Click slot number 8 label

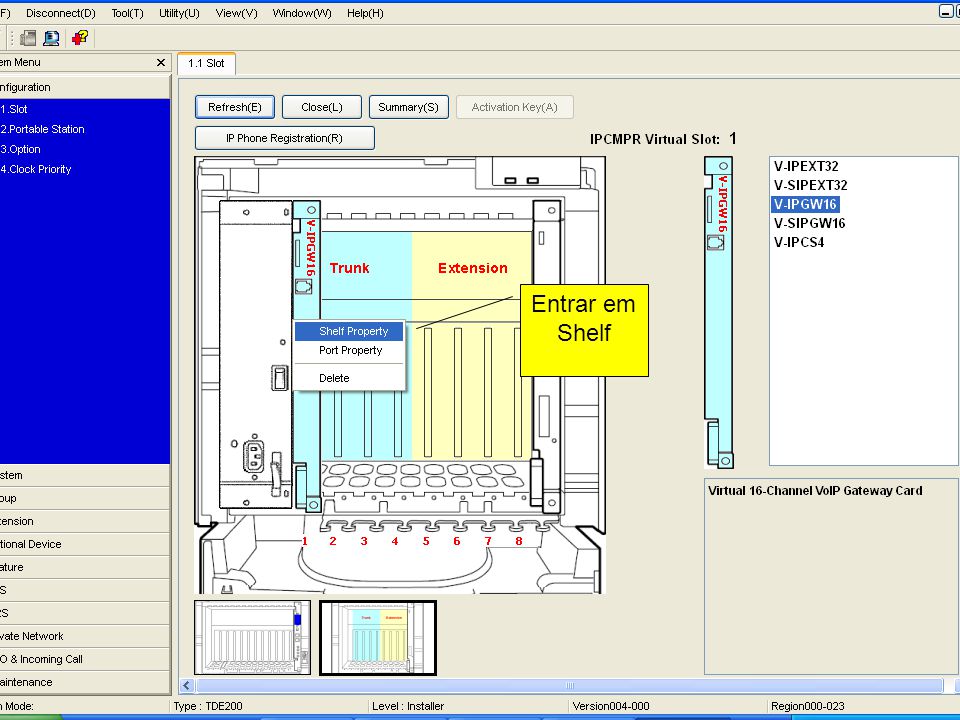tap(519, 541)
